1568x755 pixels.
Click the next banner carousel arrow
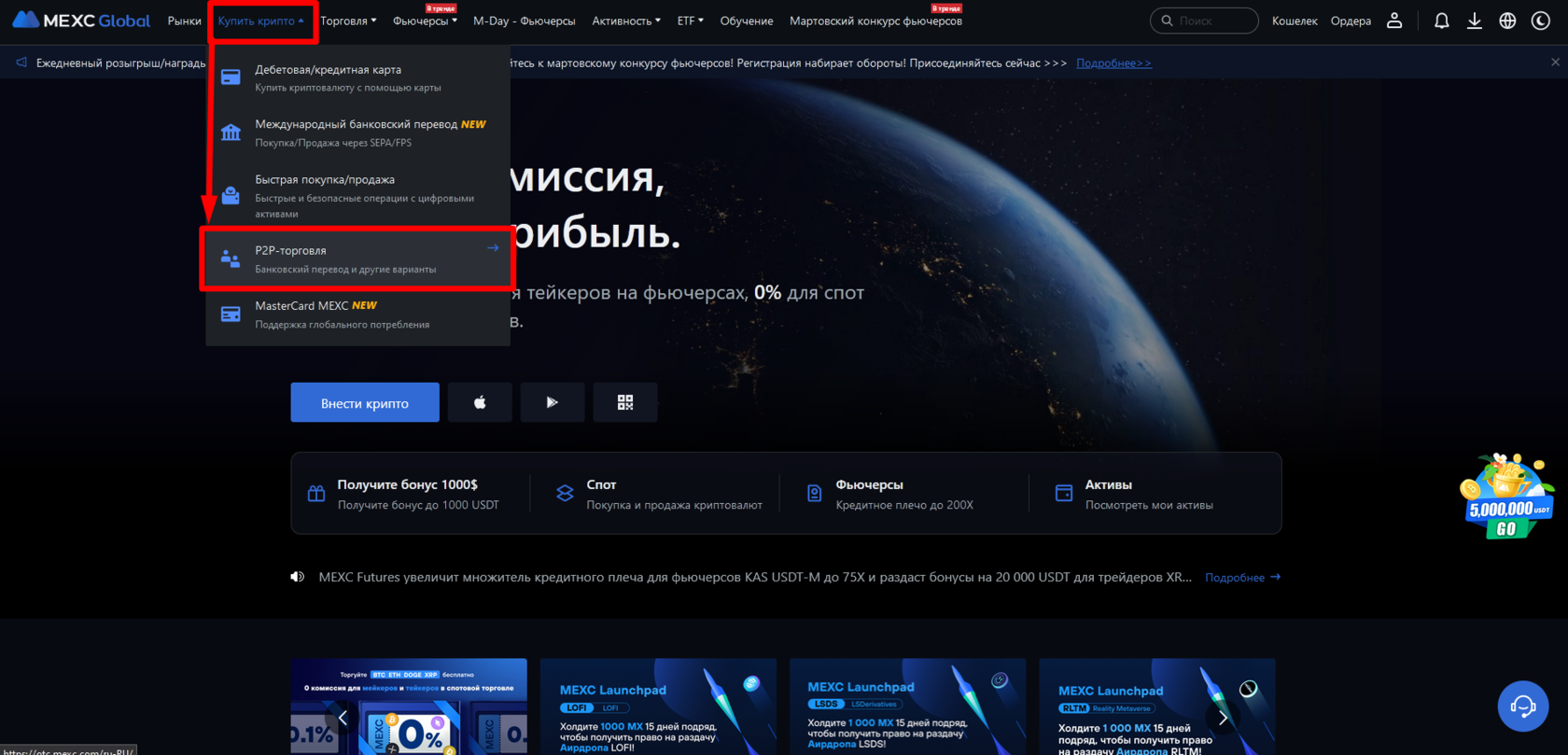click(x=1223, y=718)
